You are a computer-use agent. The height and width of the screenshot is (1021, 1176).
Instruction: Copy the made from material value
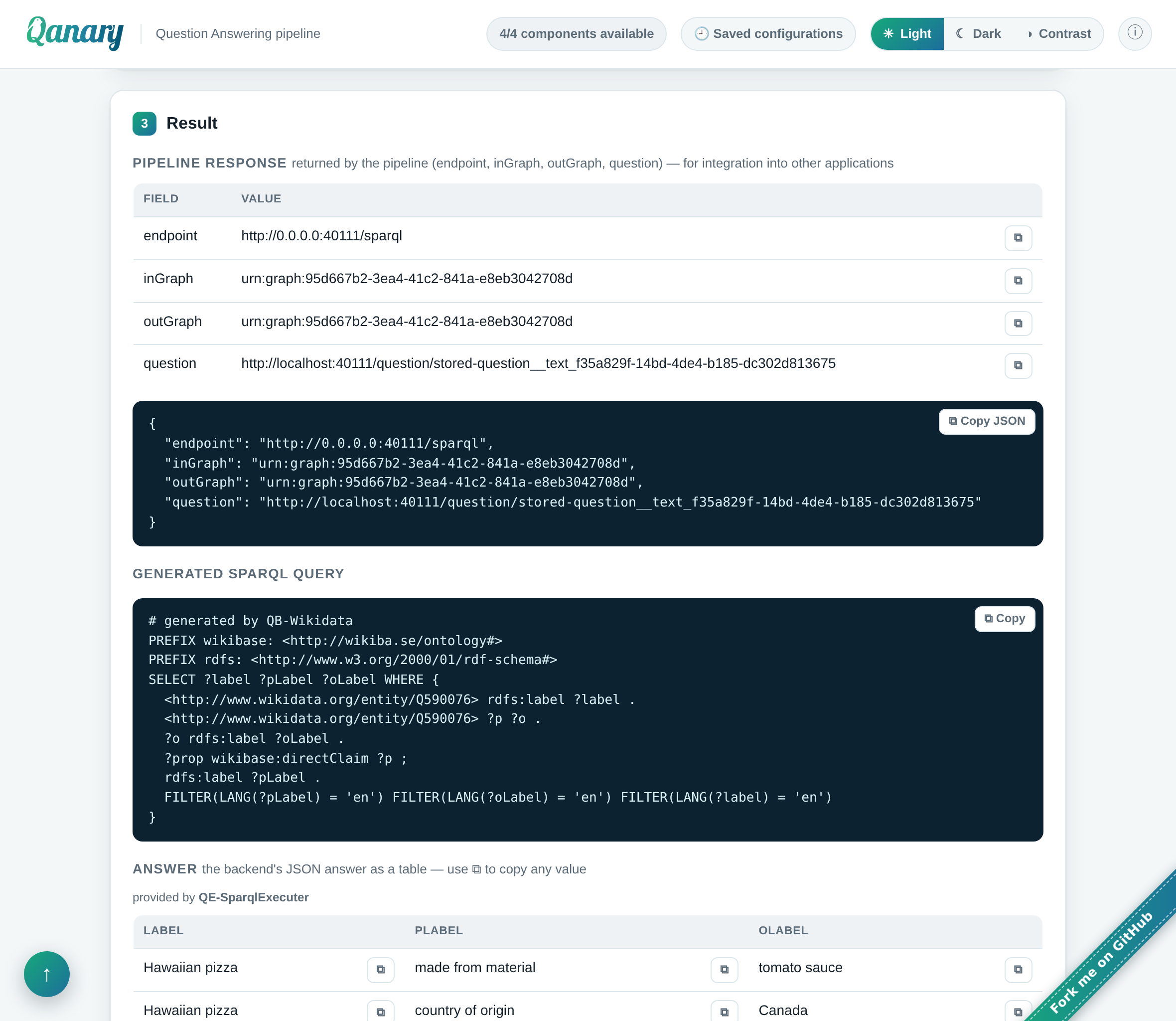pyautogui.click(x=725, y=969)
